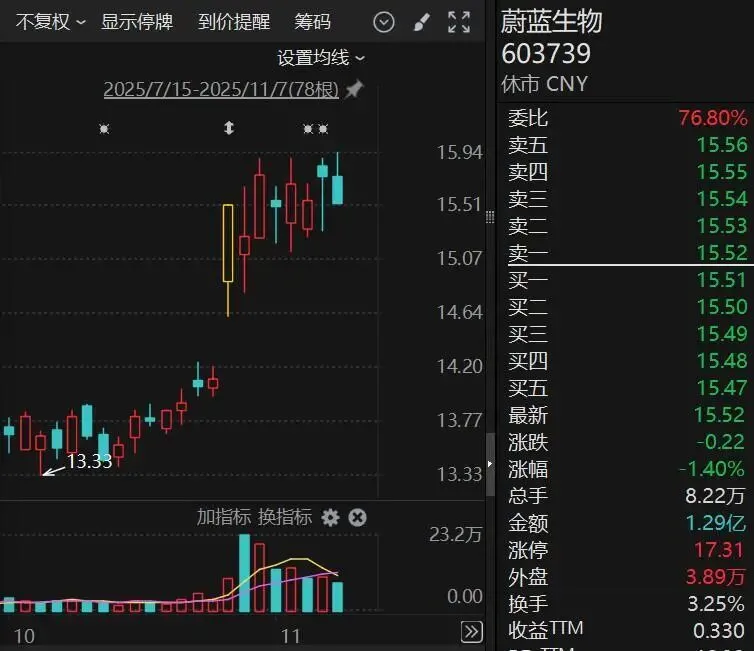Image resolution: width=754 pixels, height=651 pixels.
Task: Click the 2025/7/15-2025/11/7 date range link
Action: [222, 90]
